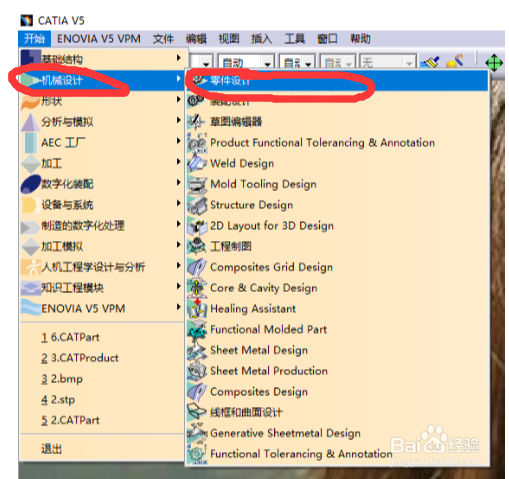Click the Mold Tooling Design icon

coord(197,185)
